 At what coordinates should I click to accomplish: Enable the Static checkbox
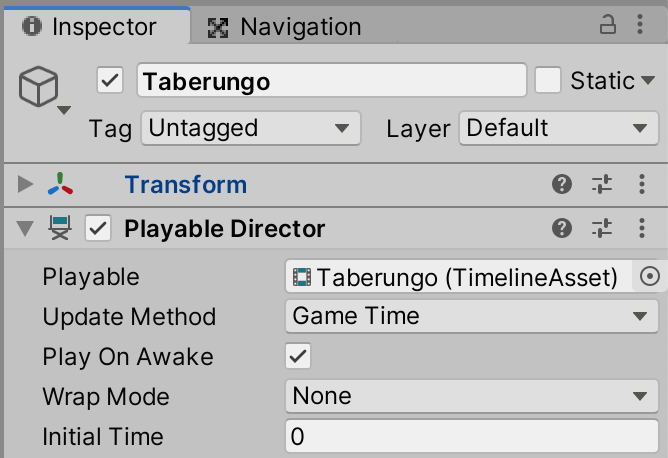[x=548, y=80]
